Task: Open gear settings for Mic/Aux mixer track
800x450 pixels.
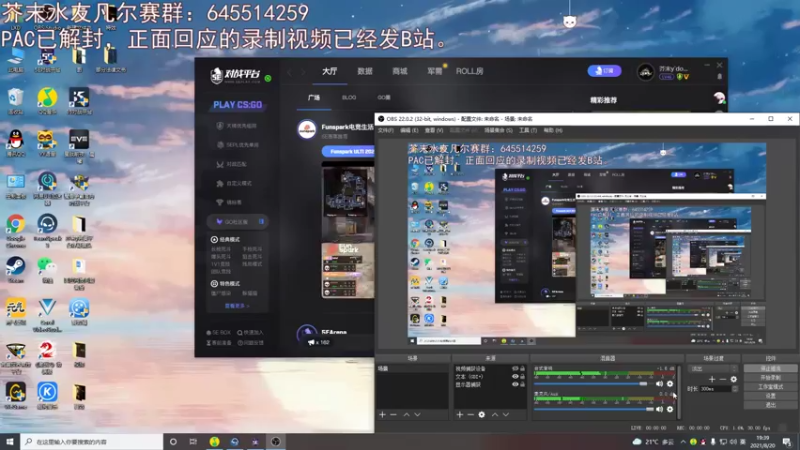Action: 670,409
